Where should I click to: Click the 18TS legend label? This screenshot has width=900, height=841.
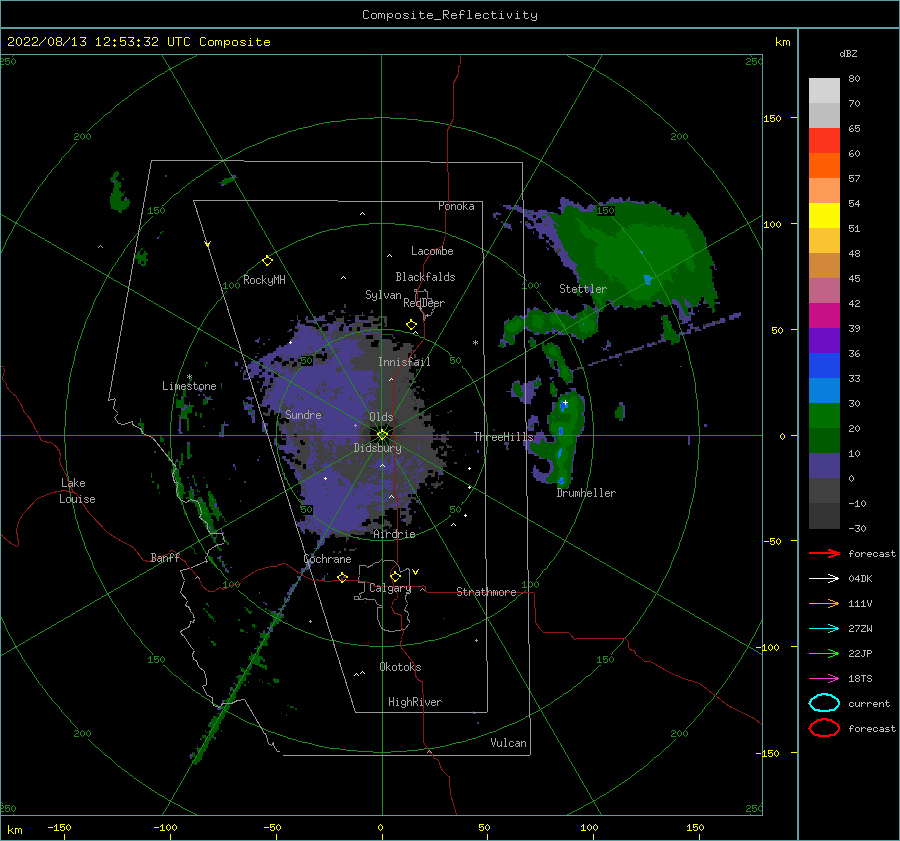(x=860, y=679)
